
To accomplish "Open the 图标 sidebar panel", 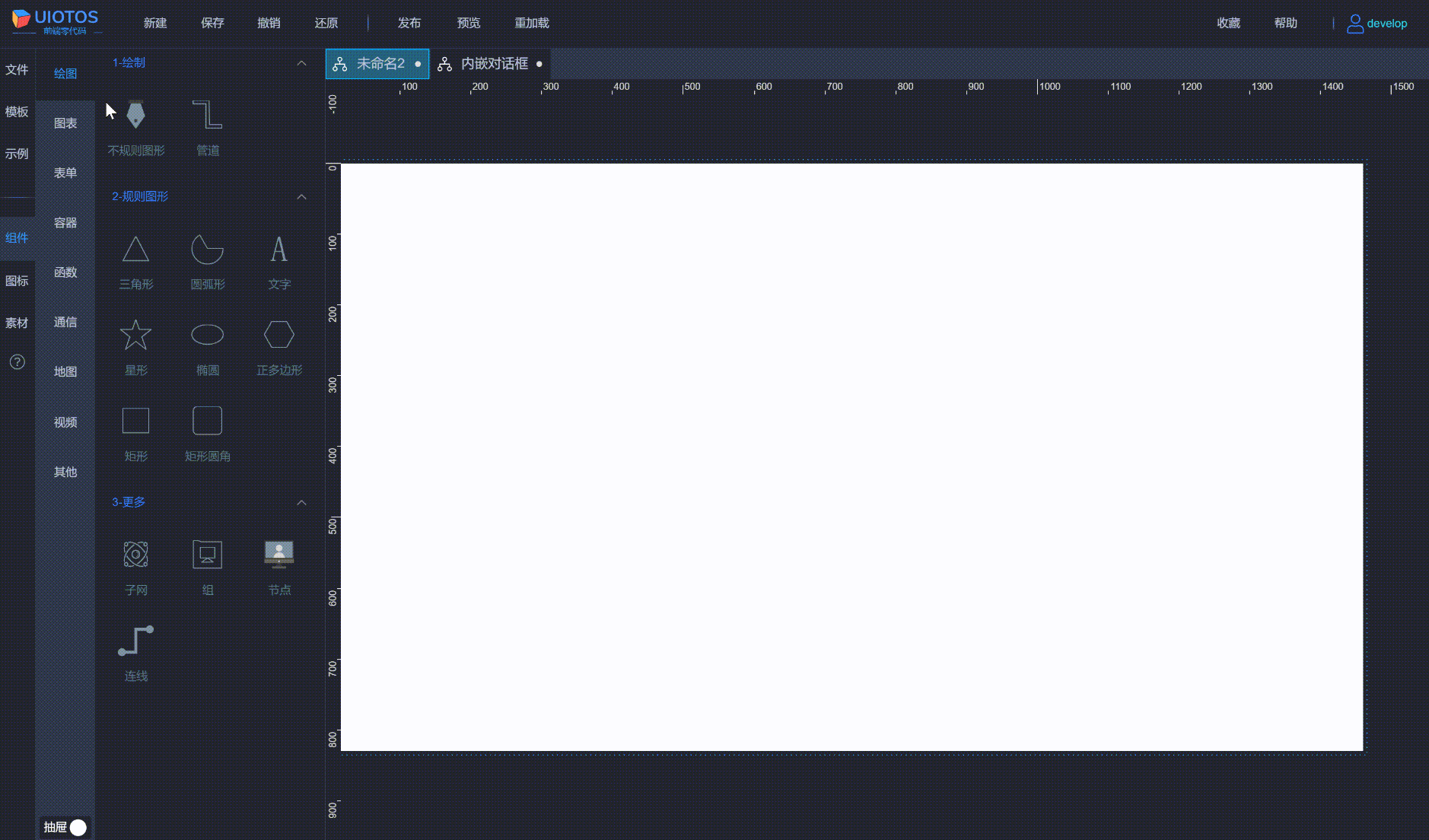I will (x=17, y=281).
